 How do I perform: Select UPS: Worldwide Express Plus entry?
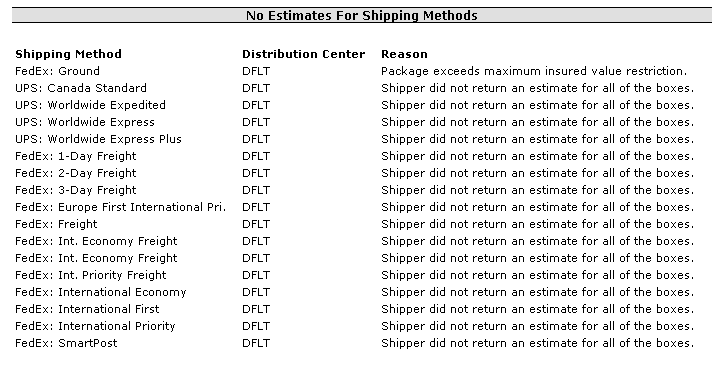[98, 139]
